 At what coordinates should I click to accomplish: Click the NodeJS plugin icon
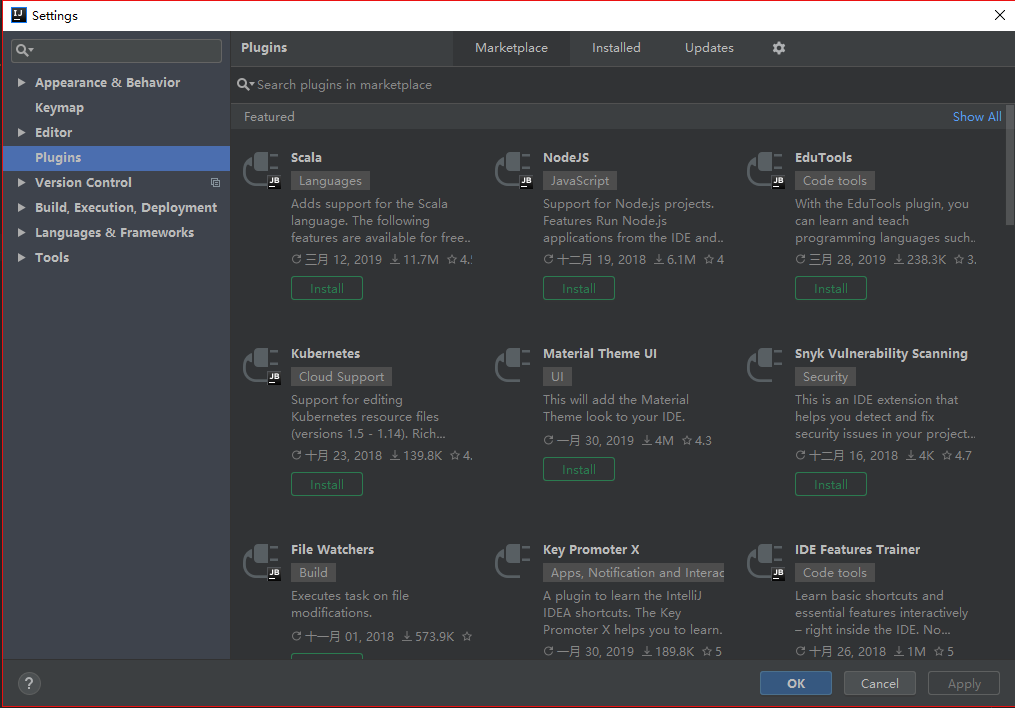[x=513, y=170]
